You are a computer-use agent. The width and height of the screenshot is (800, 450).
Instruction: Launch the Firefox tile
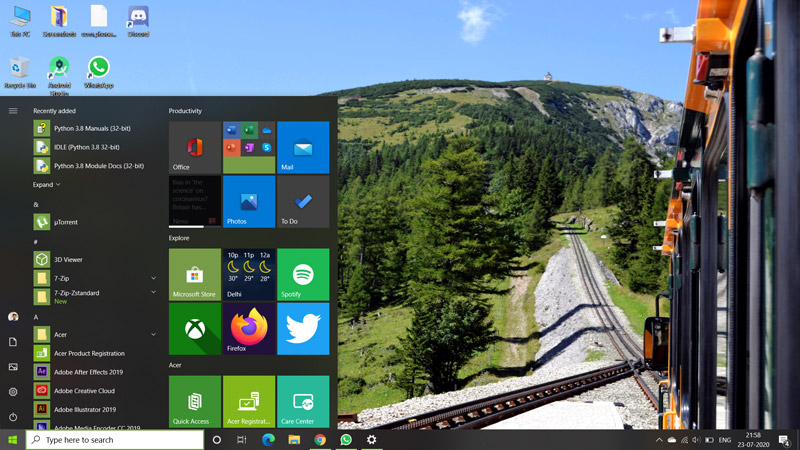(249, 329)
